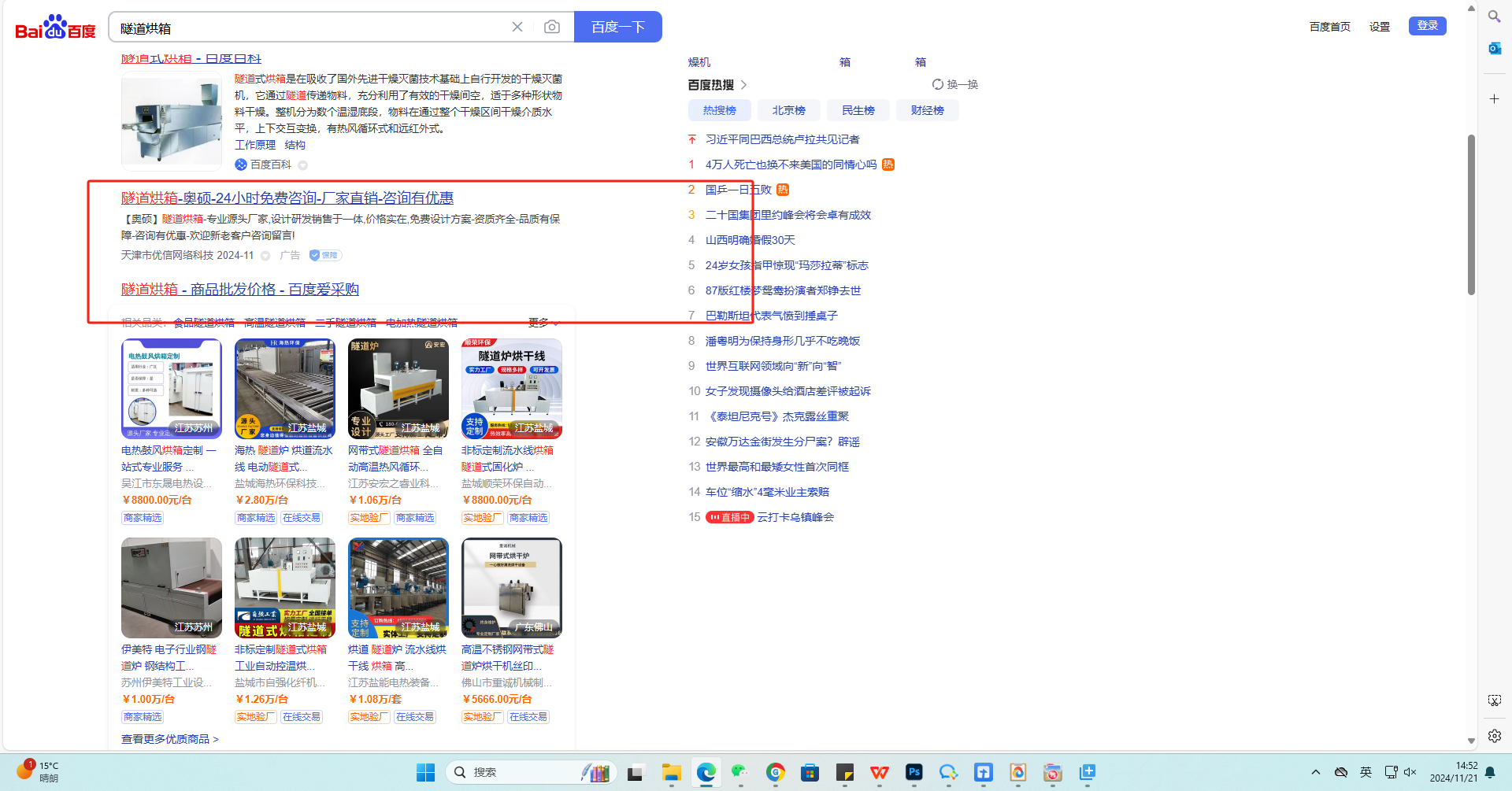The height and width of the screenshot is (791, 1512).
Task: Open the 伊美特 电子行业钢隧道炉 product image
Action: (x=172, y=588)
